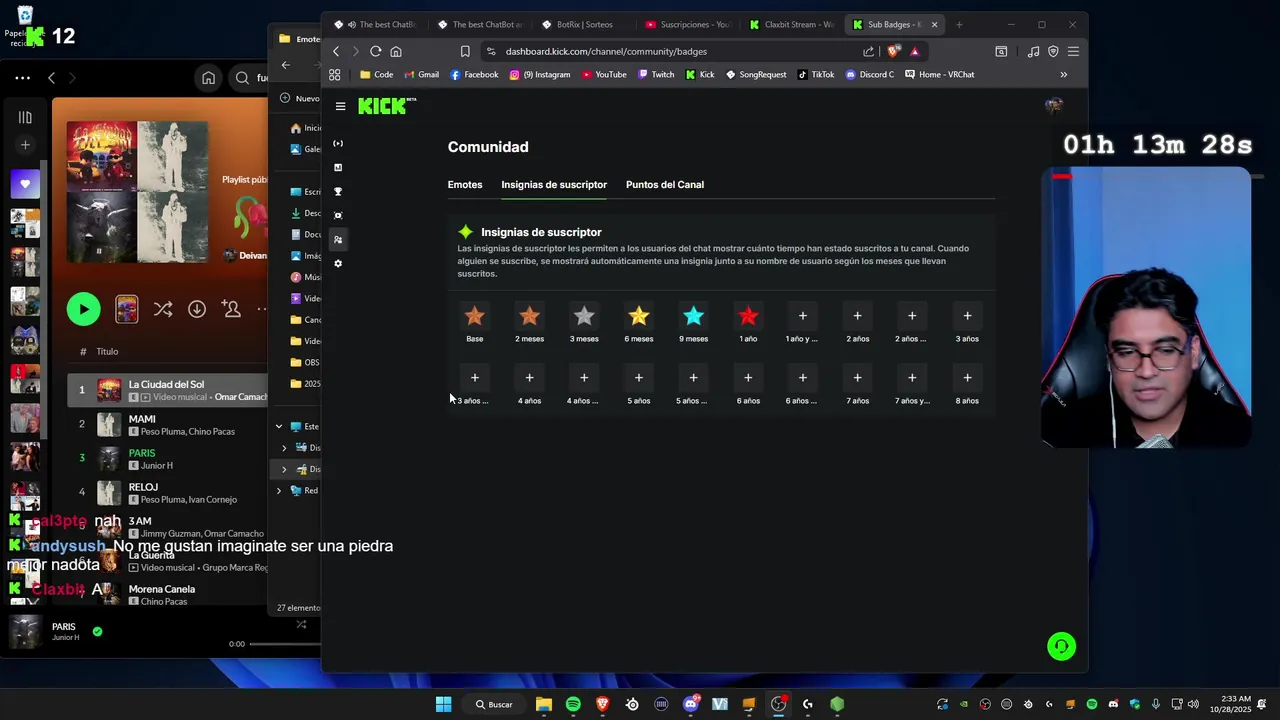Open the Code bookmarks folder

coord(376,74)
